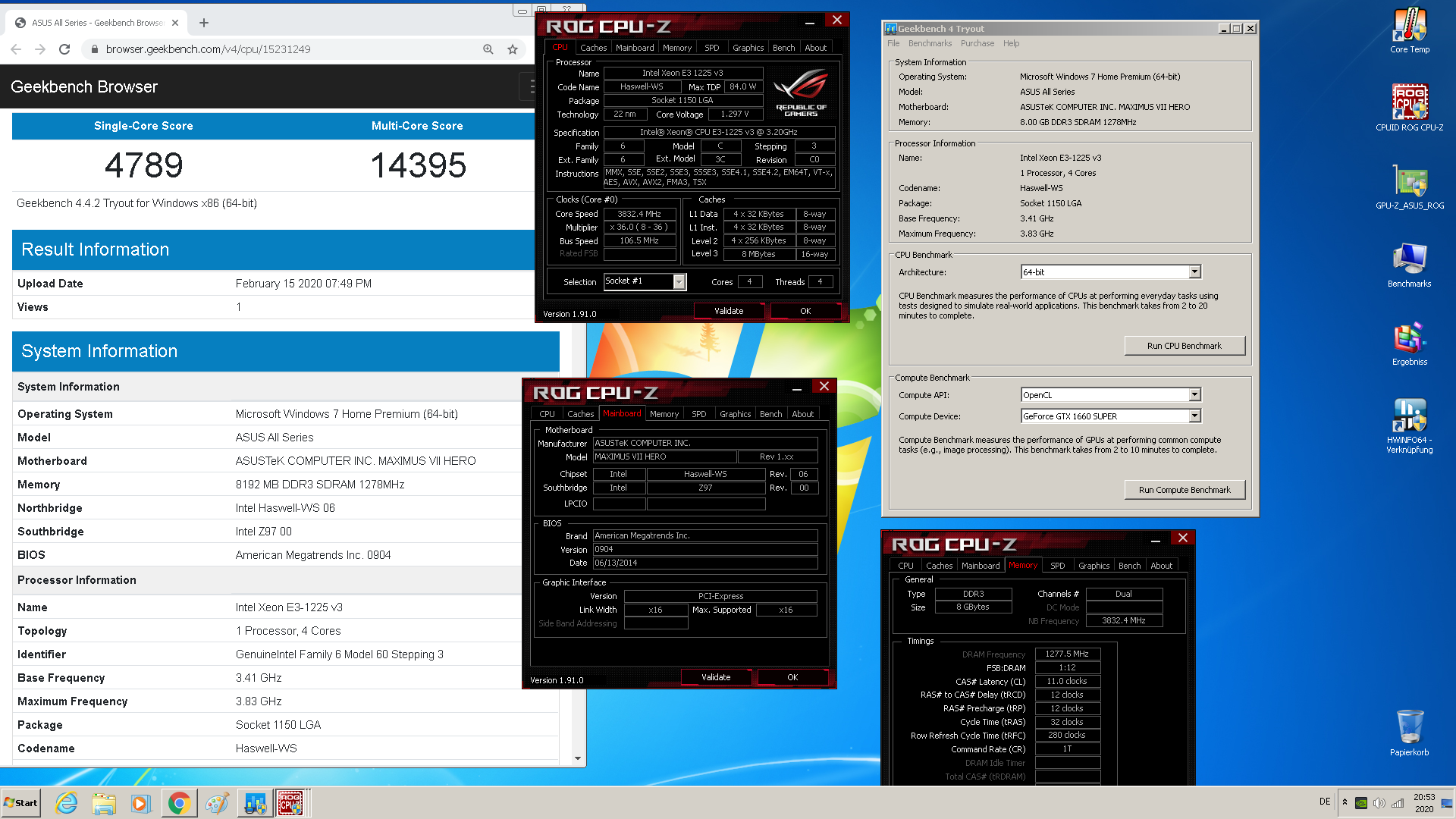The image size is (1456, 819).
Task: Open the CPUID ROG CPU-Z desktop icon
Action: (1409, 107)
